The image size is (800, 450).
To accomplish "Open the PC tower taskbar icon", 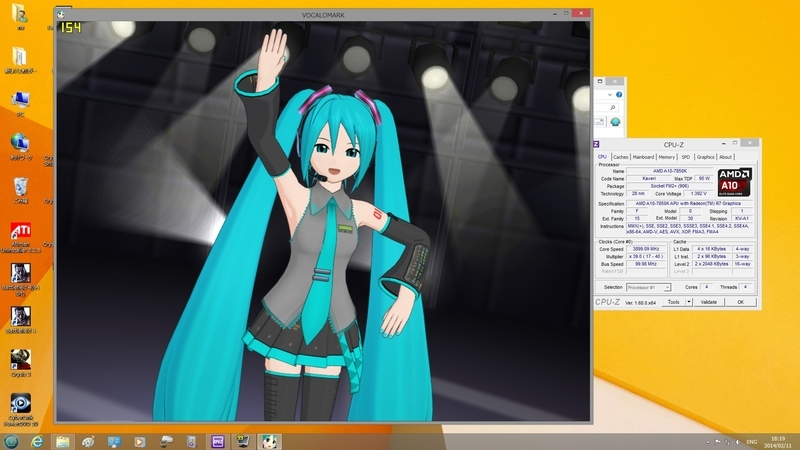I will (x=191, y=441).
